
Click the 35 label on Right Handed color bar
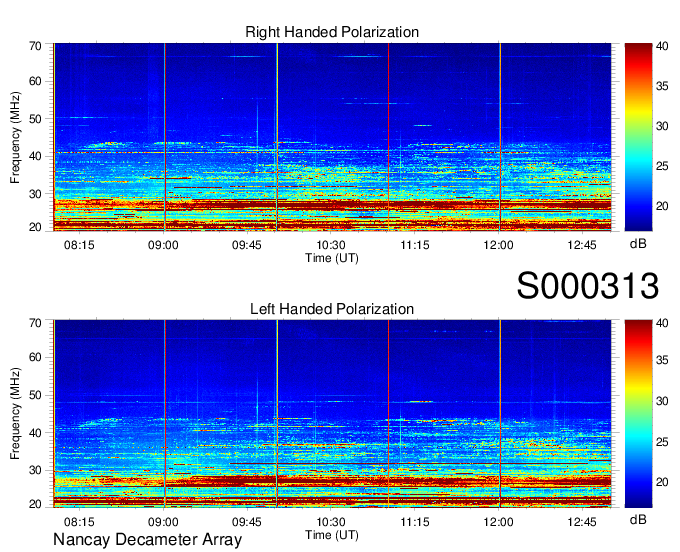click(x=662, y=86)
